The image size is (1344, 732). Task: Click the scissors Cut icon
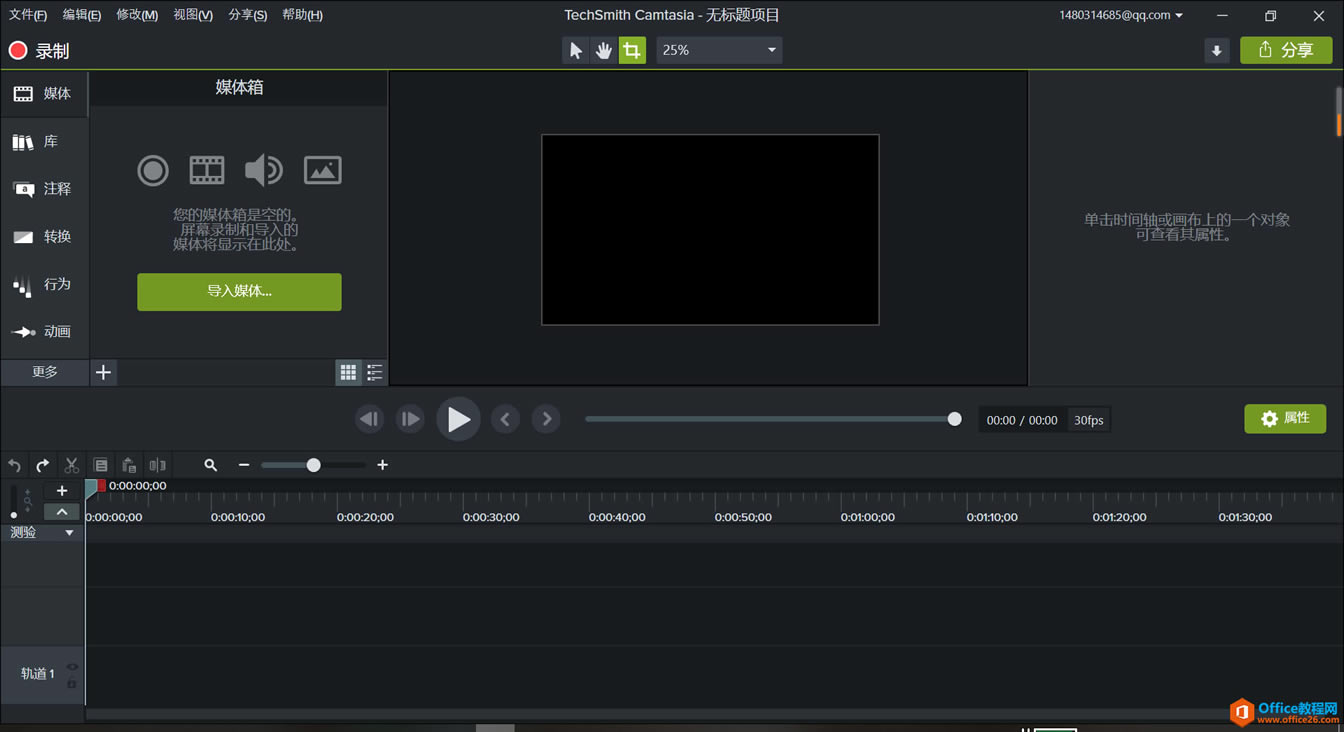pyautogui.click(x=71, y=465)
